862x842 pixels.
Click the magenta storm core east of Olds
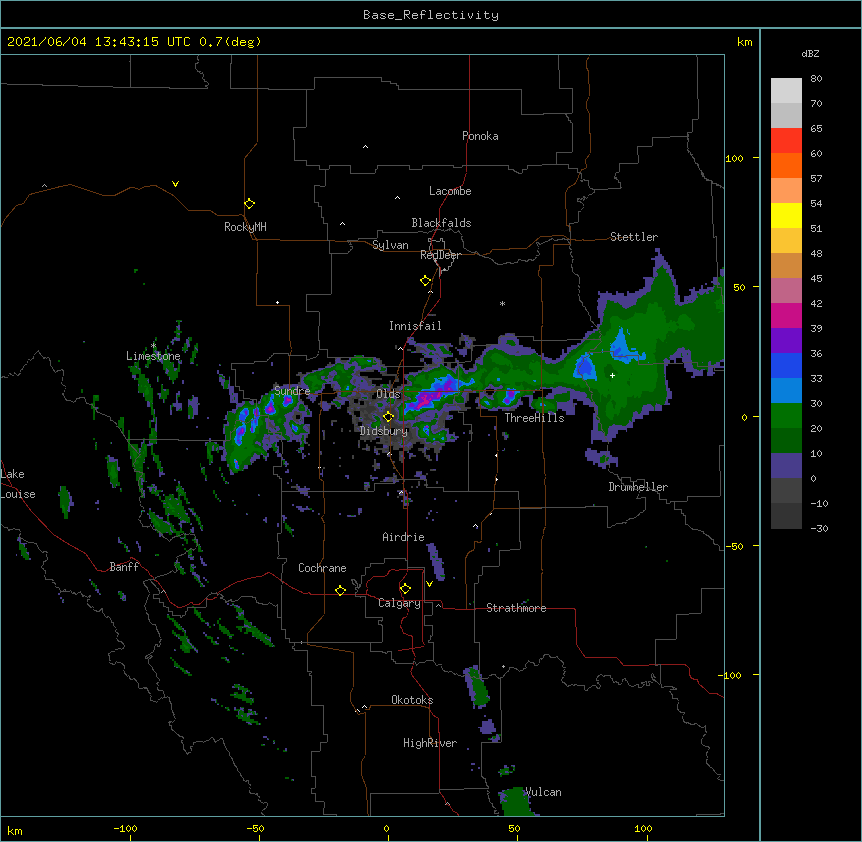point(428,398)
